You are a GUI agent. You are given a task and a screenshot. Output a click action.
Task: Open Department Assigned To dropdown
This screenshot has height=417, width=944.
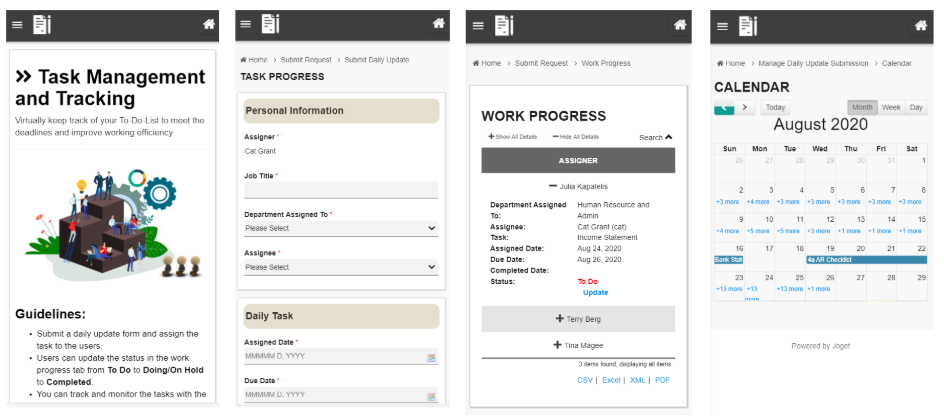coord(341,229)
